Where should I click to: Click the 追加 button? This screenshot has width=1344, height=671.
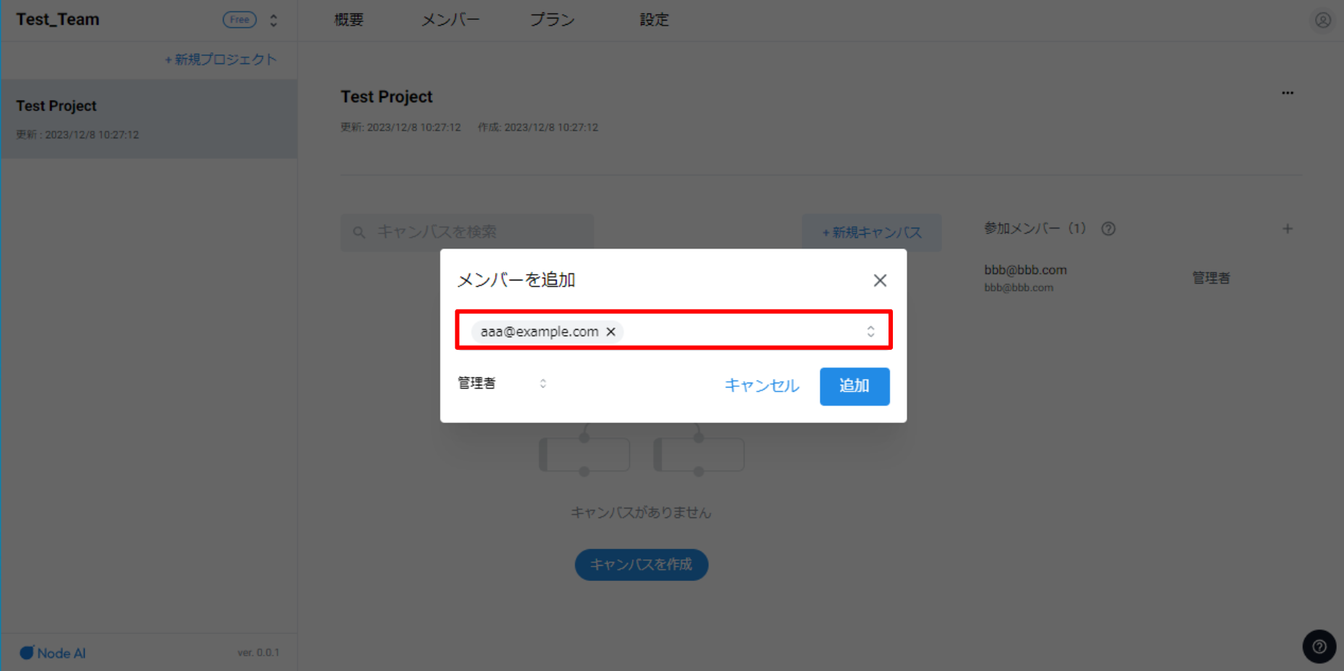(x=855, y=386)
